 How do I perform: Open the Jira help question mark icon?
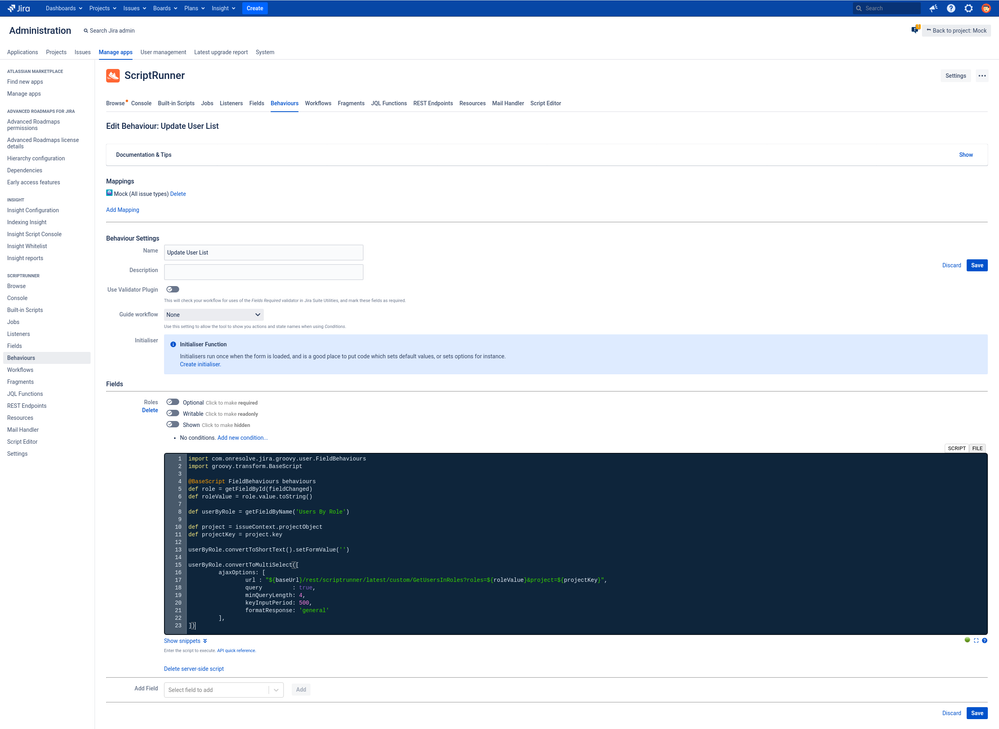click(951, 8)
